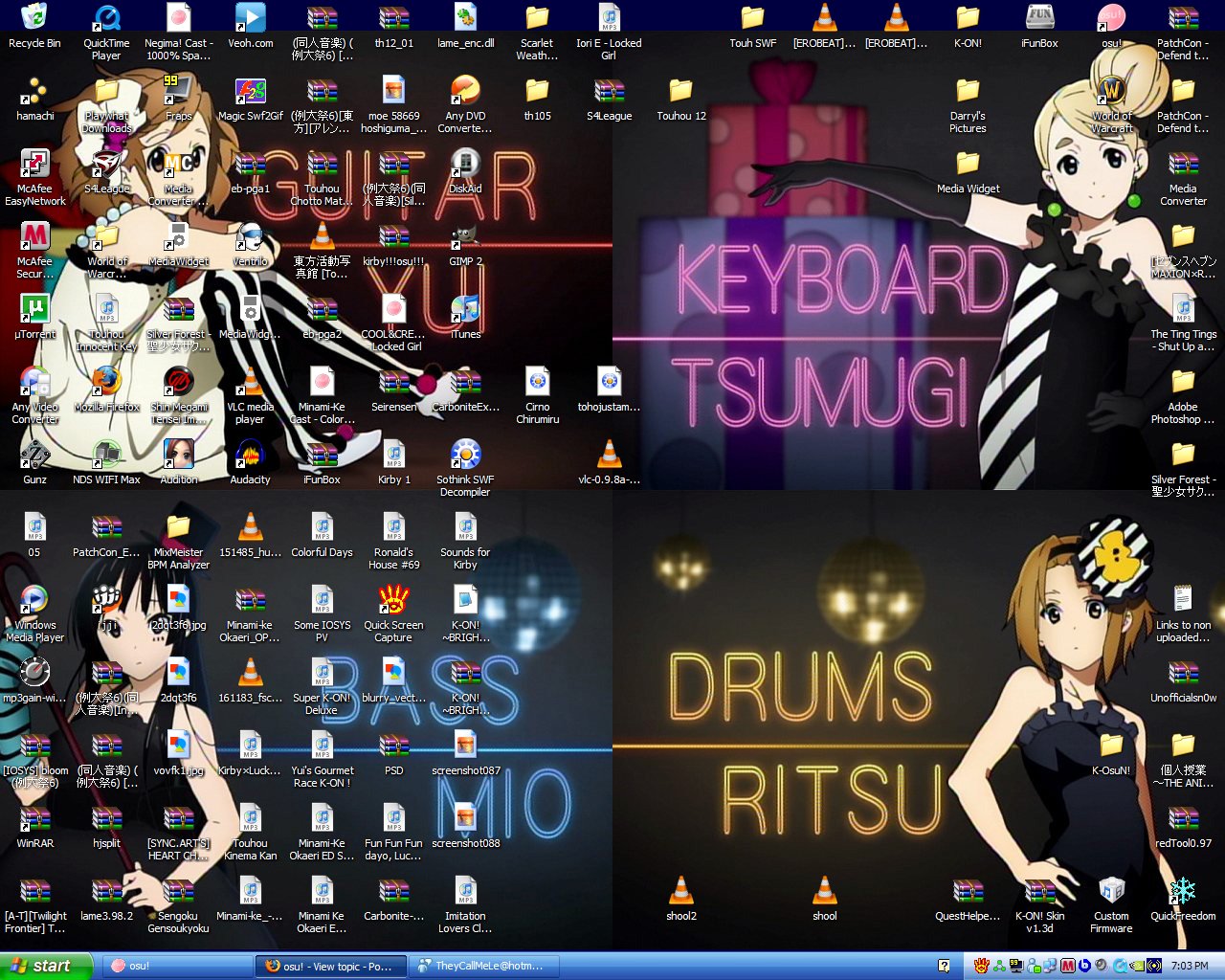Open the K-OsuN! folder
Viewport: 1225px width, 980px height.
tap(1111, 754)
